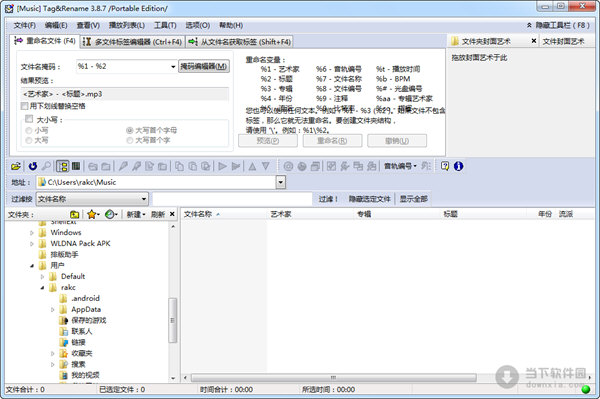
Task: Click 隐藏选定文件 button
Action: pyautogui.click(x=369, y=199)
